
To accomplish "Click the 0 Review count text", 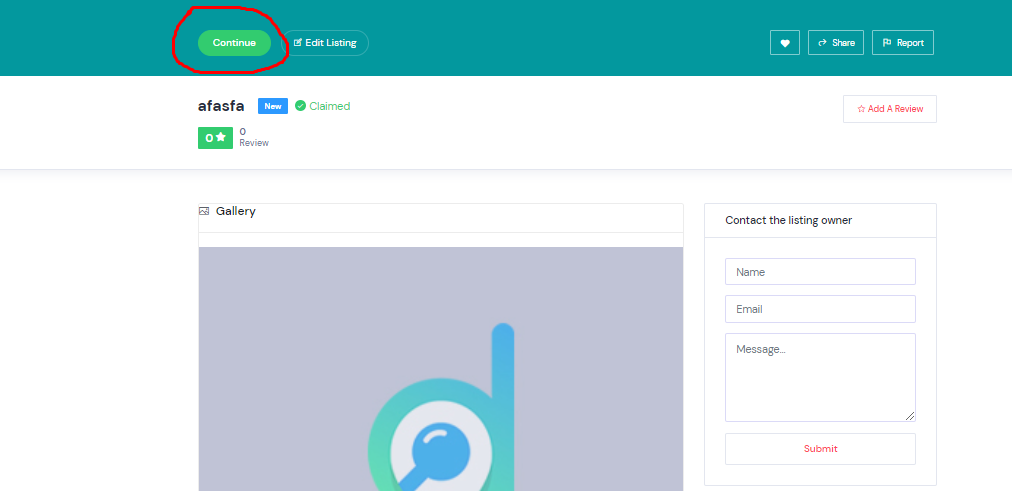I will [x=254, y=137].
